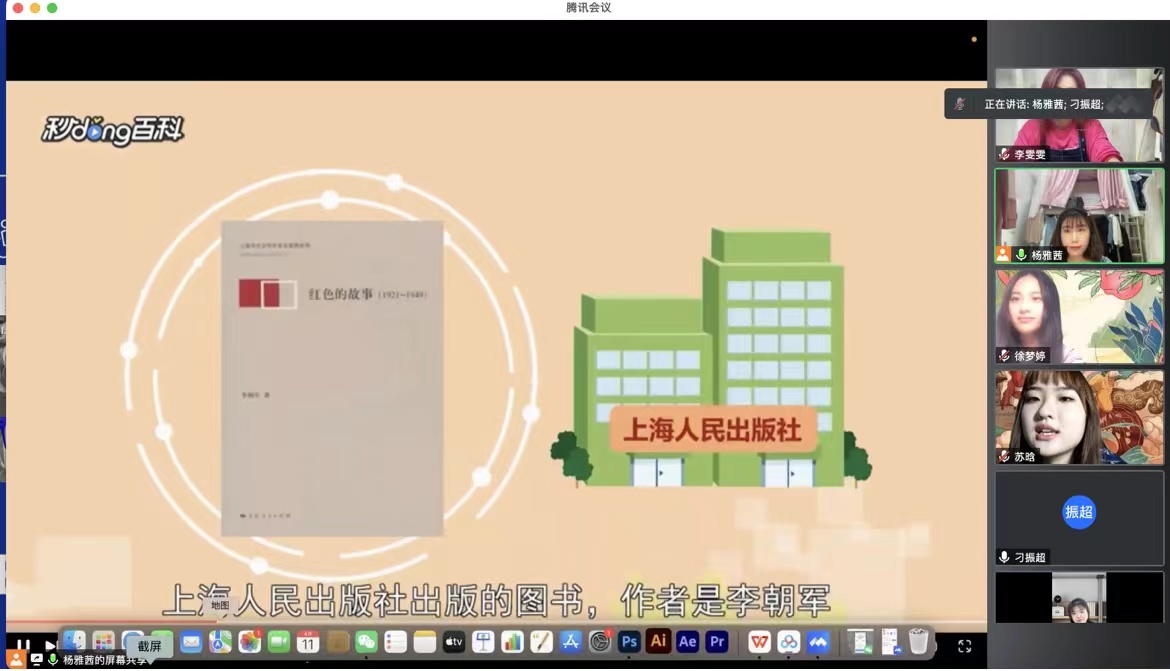Click fullscreen icon of shared video
Viewport: 1170px width, 671px height.
click(965, 646)
